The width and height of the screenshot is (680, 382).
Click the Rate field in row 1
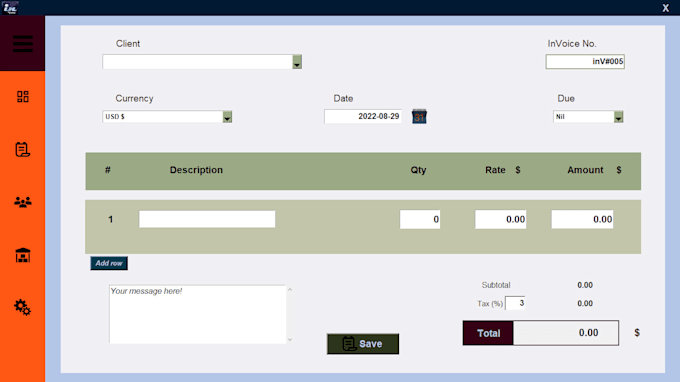(x=500, y=219)
